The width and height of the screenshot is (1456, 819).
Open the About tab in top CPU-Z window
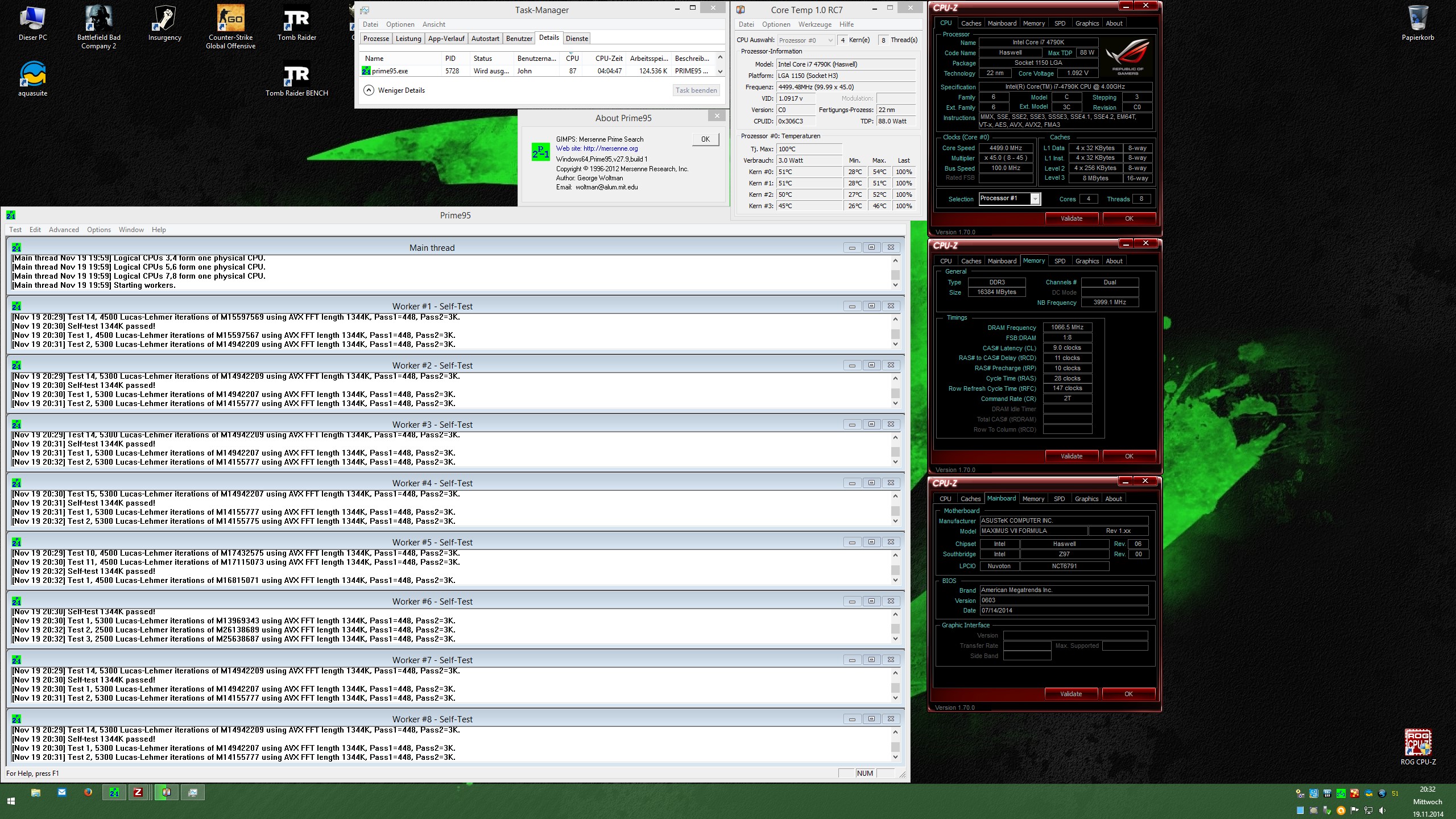[x=1114, y=23]
